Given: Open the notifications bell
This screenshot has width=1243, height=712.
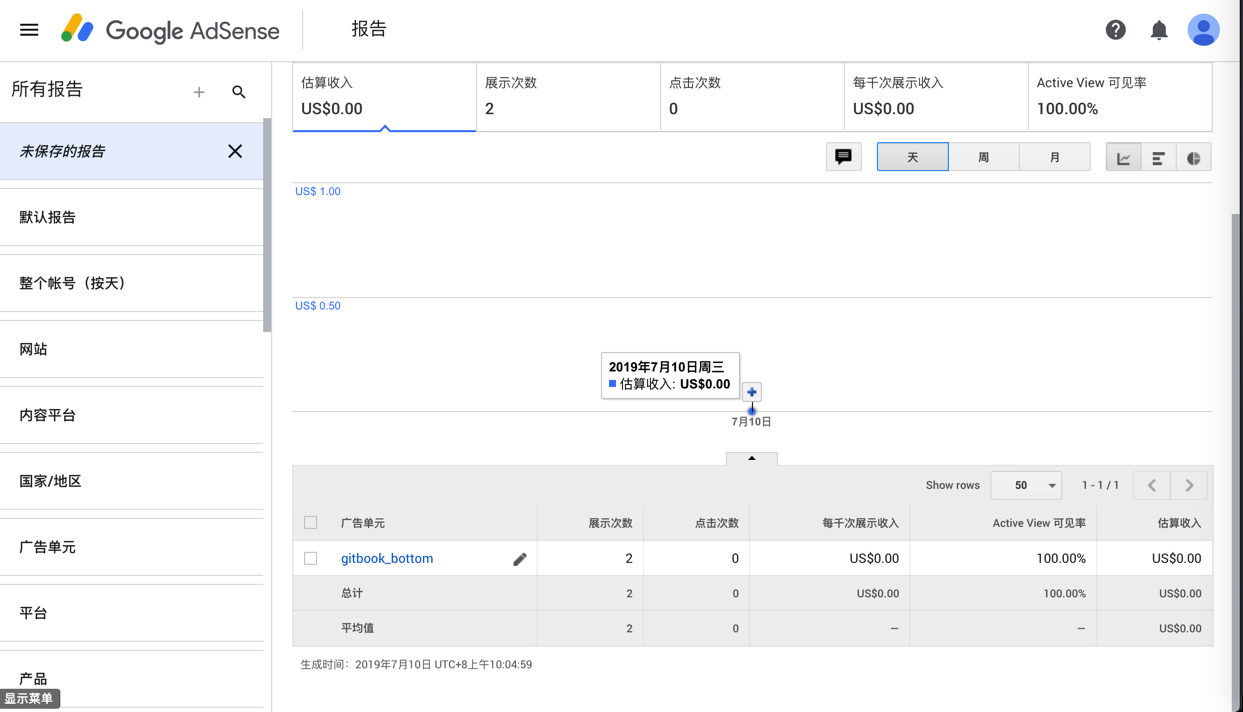Looking at the screenshot, I should [1159, 30].
